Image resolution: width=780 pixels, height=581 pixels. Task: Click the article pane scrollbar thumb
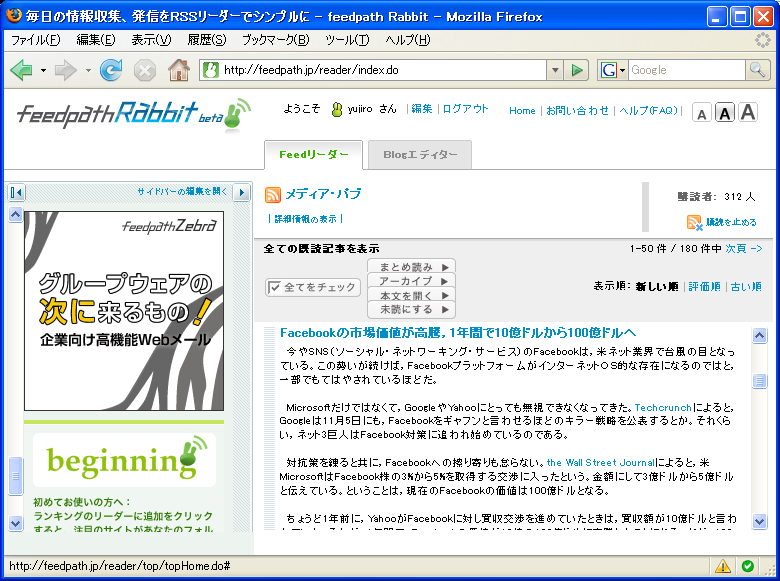[759, 381]
